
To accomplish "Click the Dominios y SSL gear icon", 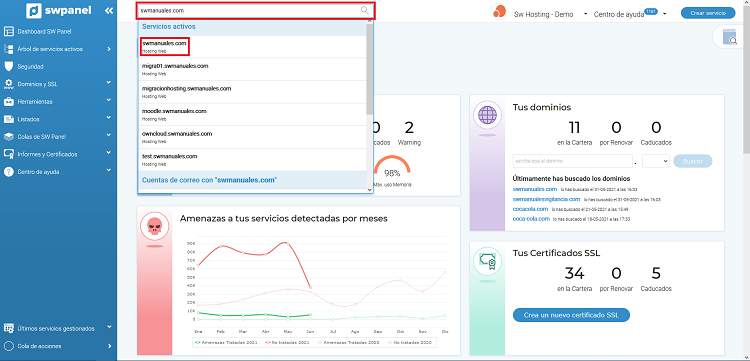I will pyautogui.click(x=9, y=84).
